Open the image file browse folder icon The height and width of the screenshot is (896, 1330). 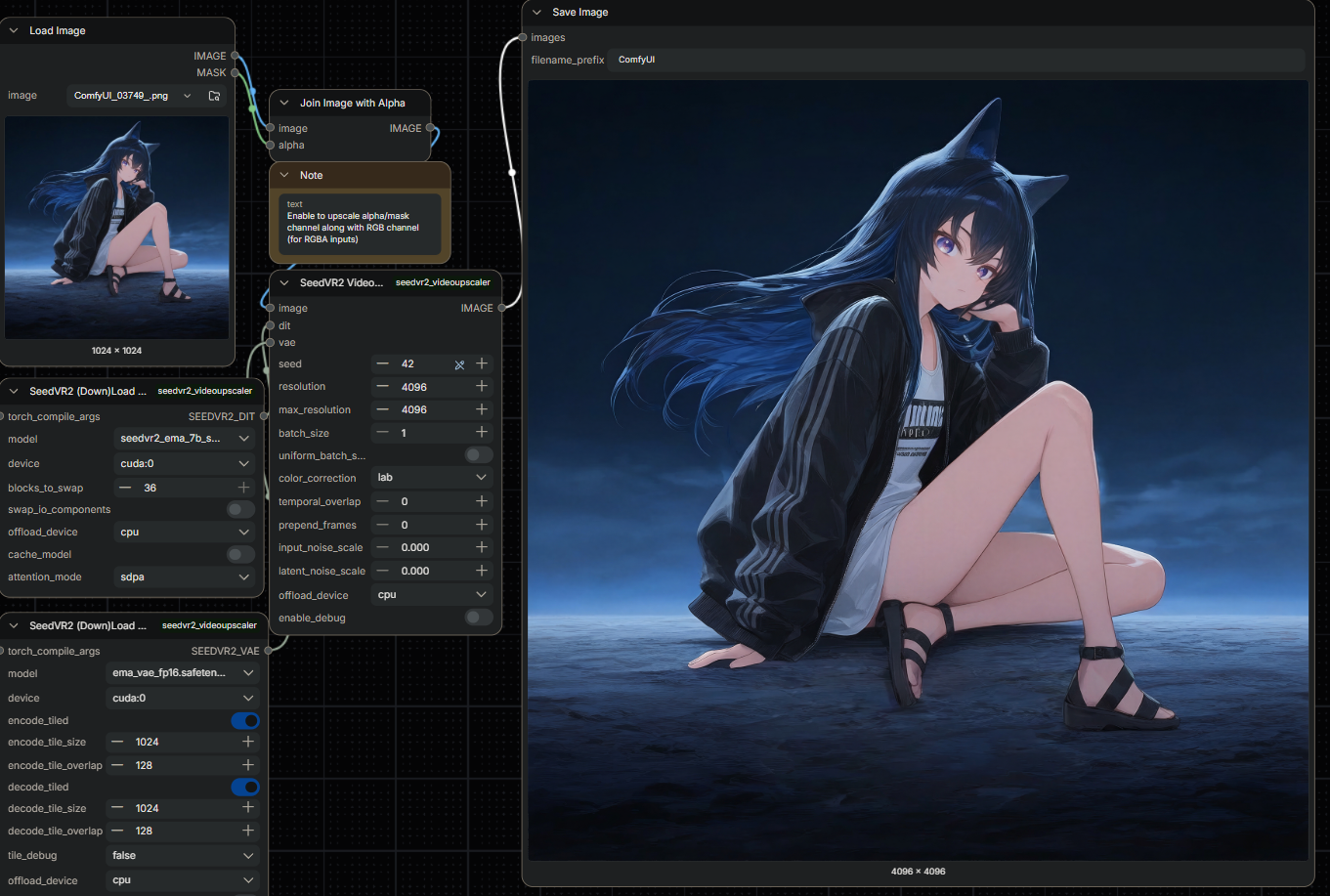pyautogui.click(x=214, y=96)
